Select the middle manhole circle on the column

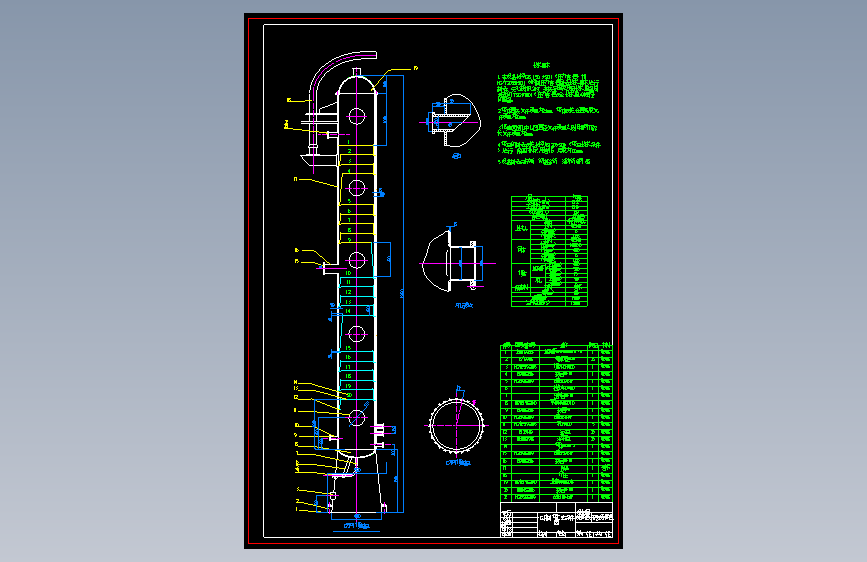tap(357, 260)
